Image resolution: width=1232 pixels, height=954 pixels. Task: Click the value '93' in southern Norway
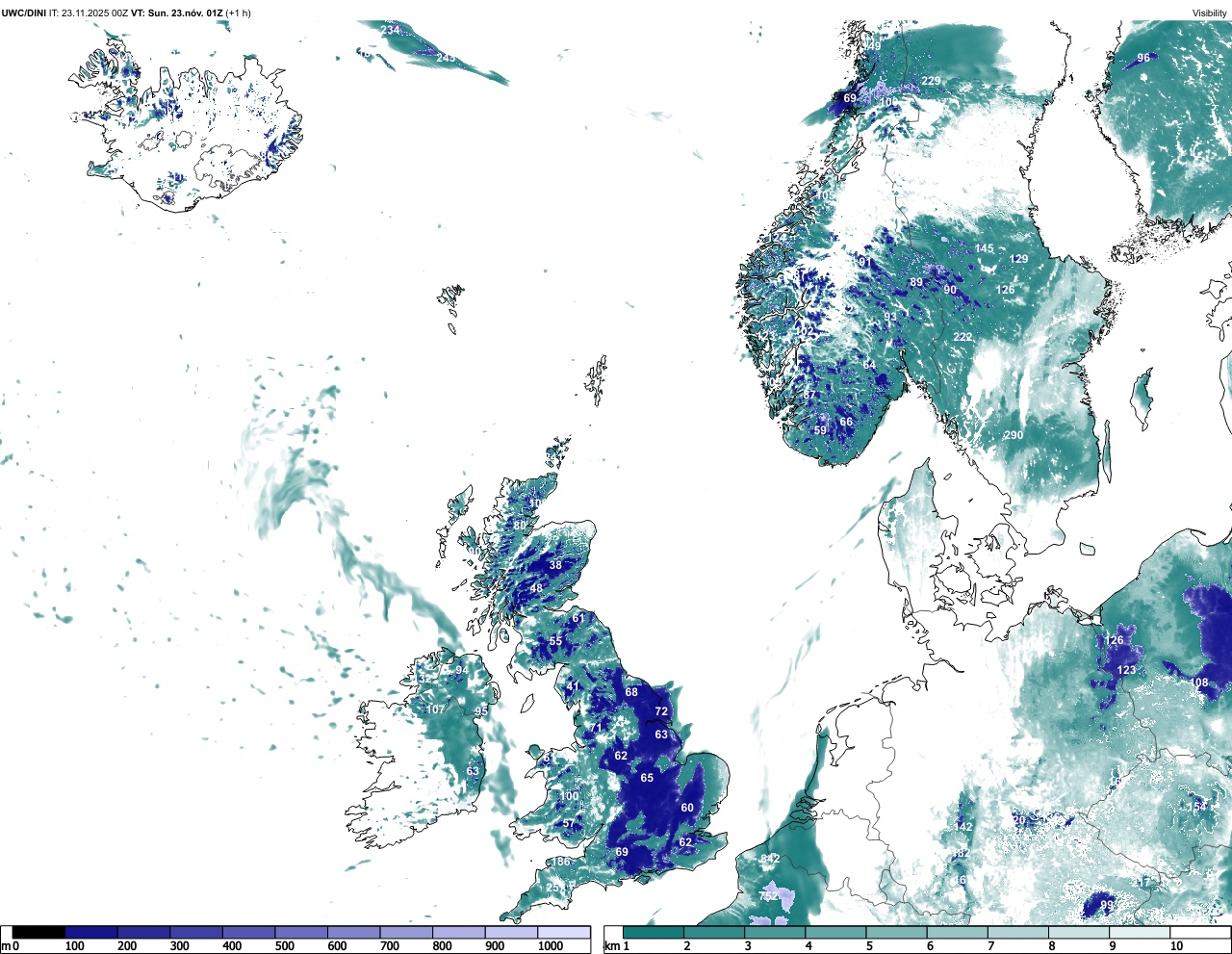[x=890, y=317]
